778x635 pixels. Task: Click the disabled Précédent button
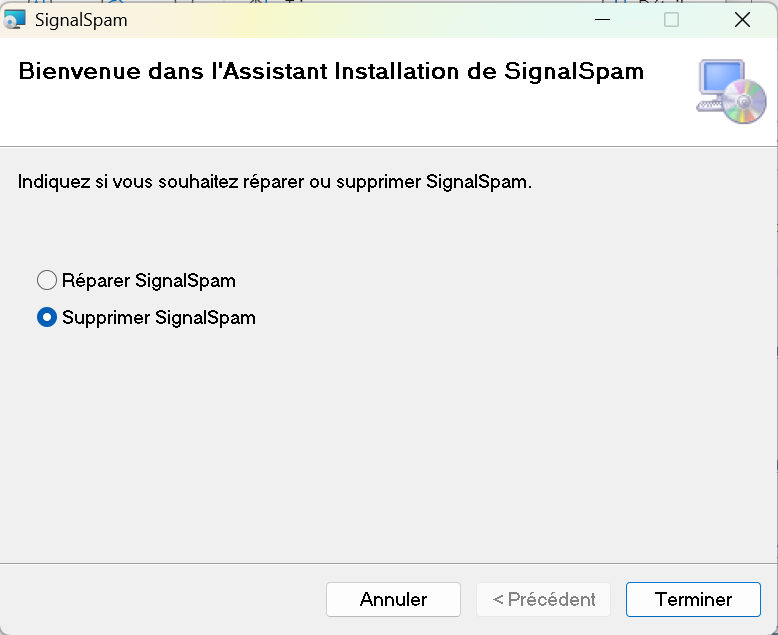[x=543, y=599]
